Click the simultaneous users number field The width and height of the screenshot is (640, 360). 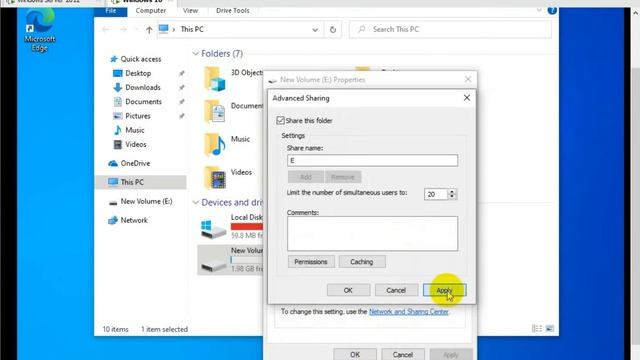[436, 194]
